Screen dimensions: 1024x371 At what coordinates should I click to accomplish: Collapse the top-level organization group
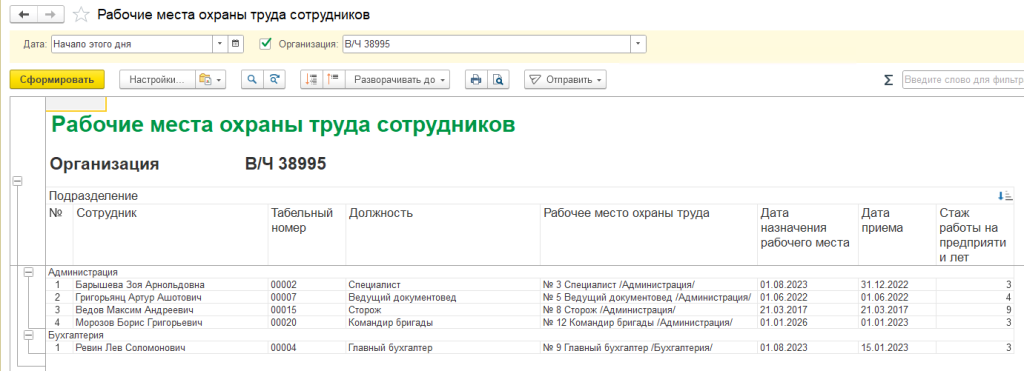pyautogui.click(x=17, y=181)
